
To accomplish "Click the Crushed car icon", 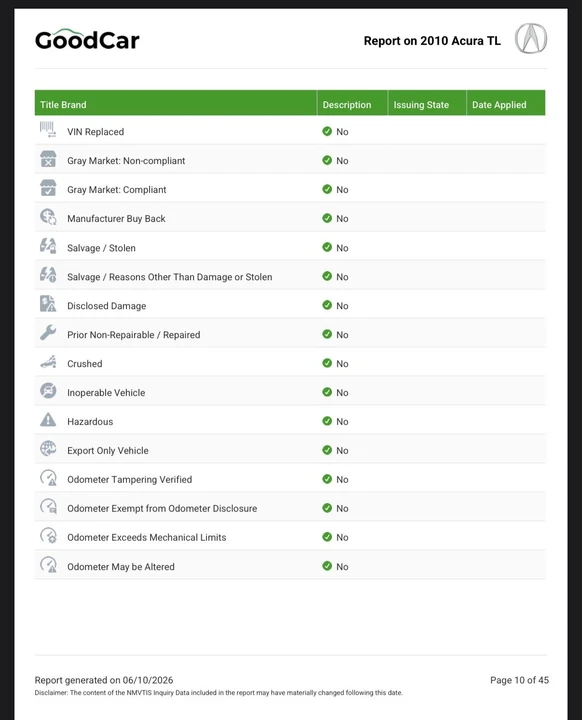I will click(48, 362).
